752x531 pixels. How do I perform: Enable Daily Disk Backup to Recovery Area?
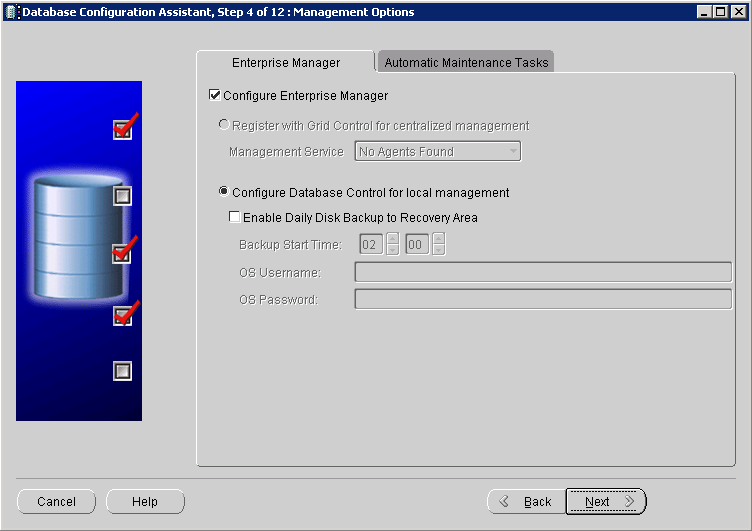point(235,217)
